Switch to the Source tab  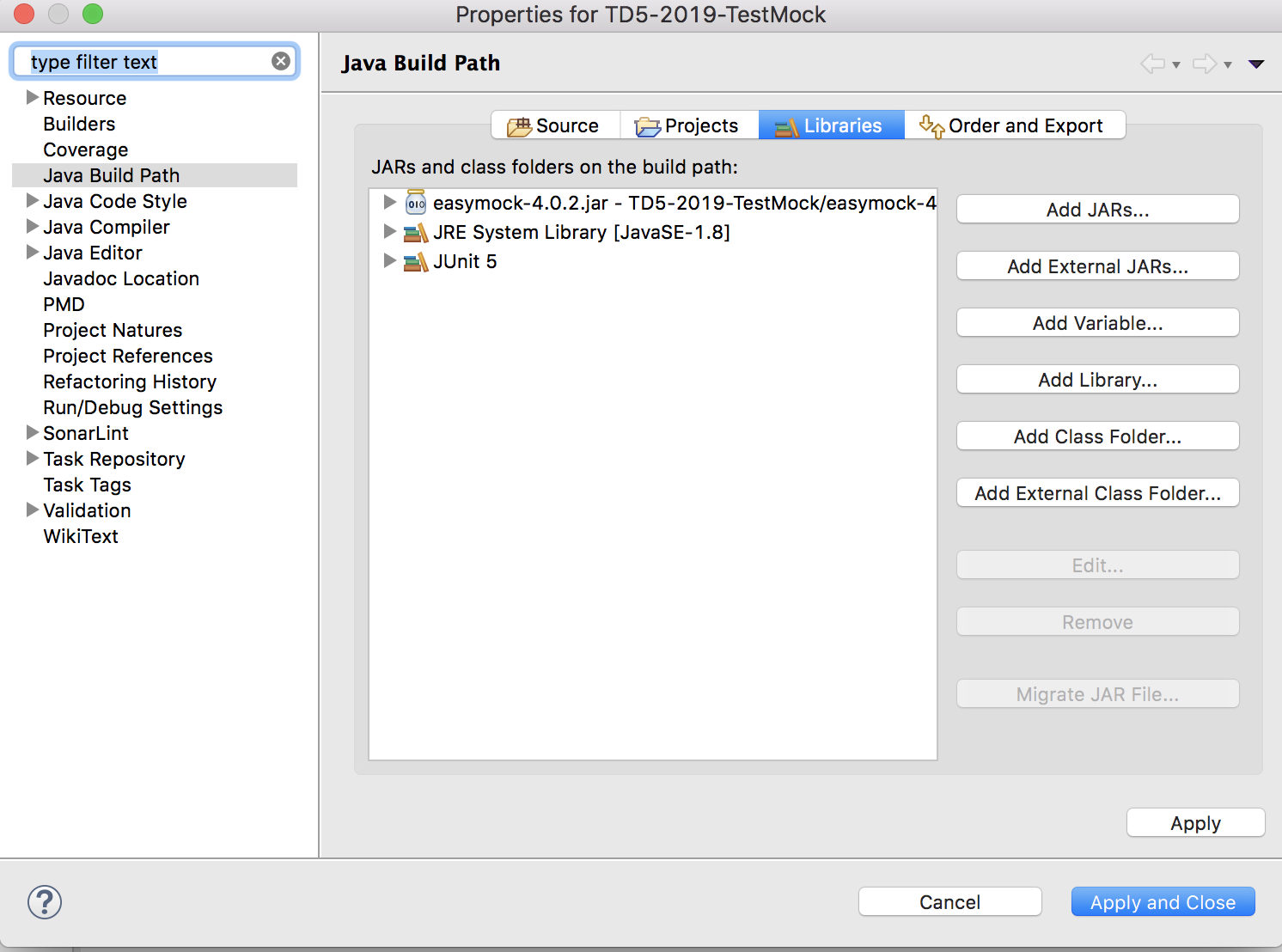(x=555, y=125)
